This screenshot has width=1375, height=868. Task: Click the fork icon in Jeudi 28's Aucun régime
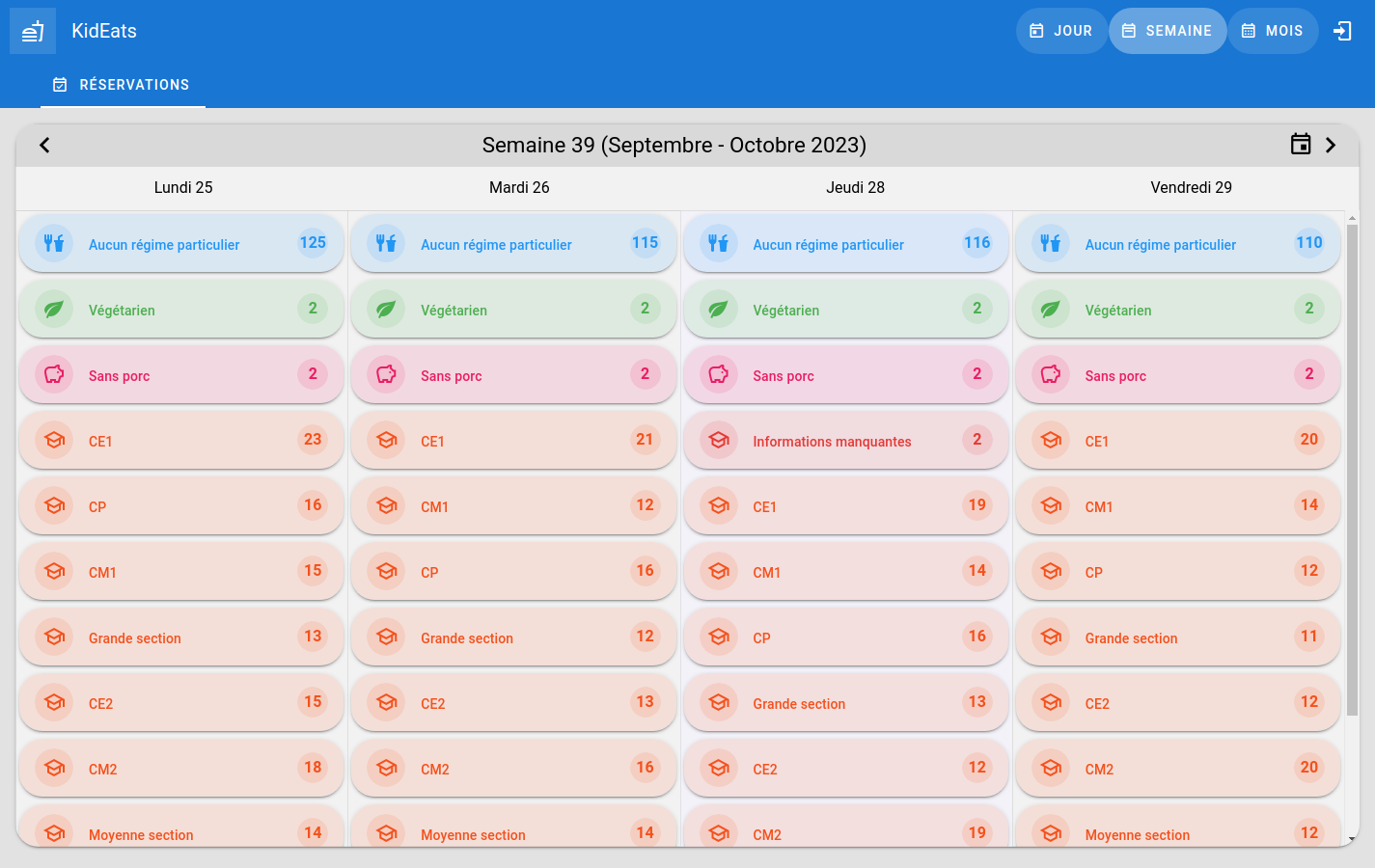tap(719, 243)
